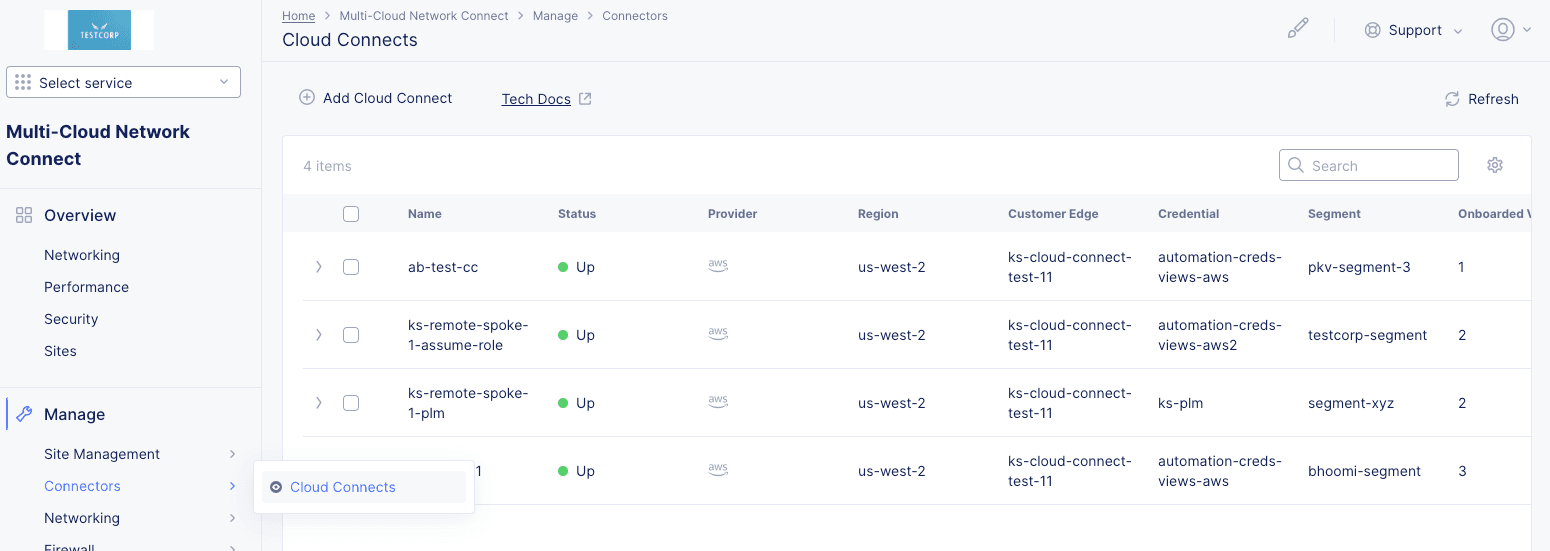This screenshot has width=1550, height=551.
Task: Click the table settings gear icon
Action: point(1494,165)
